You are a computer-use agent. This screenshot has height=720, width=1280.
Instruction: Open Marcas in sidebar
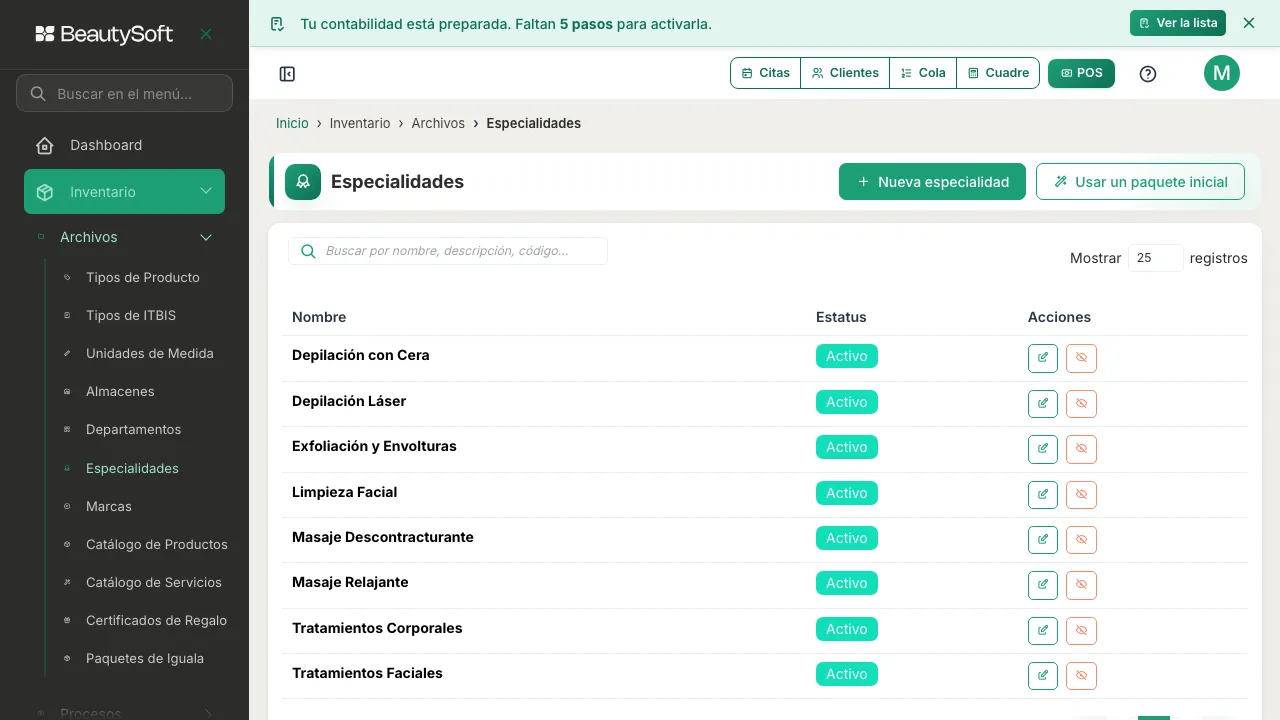coord(109,506)
